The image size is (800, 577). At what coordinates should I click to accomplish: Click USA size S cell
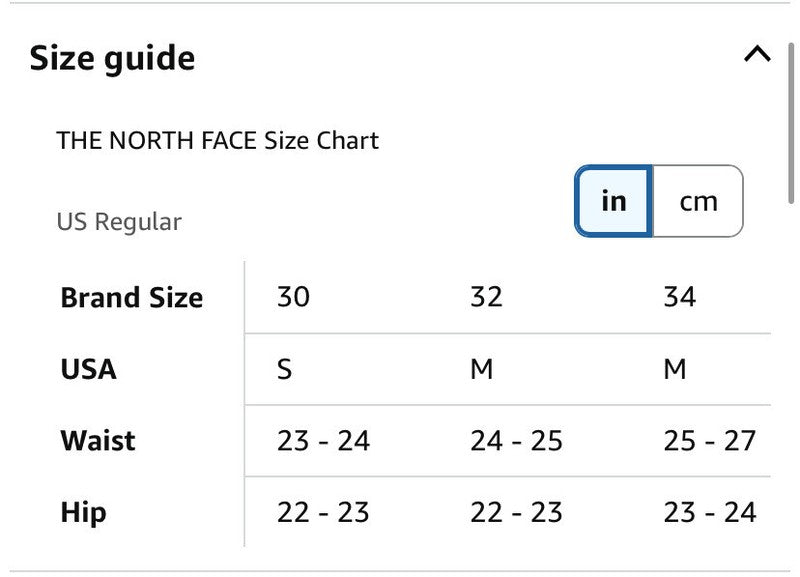(285, 369)
